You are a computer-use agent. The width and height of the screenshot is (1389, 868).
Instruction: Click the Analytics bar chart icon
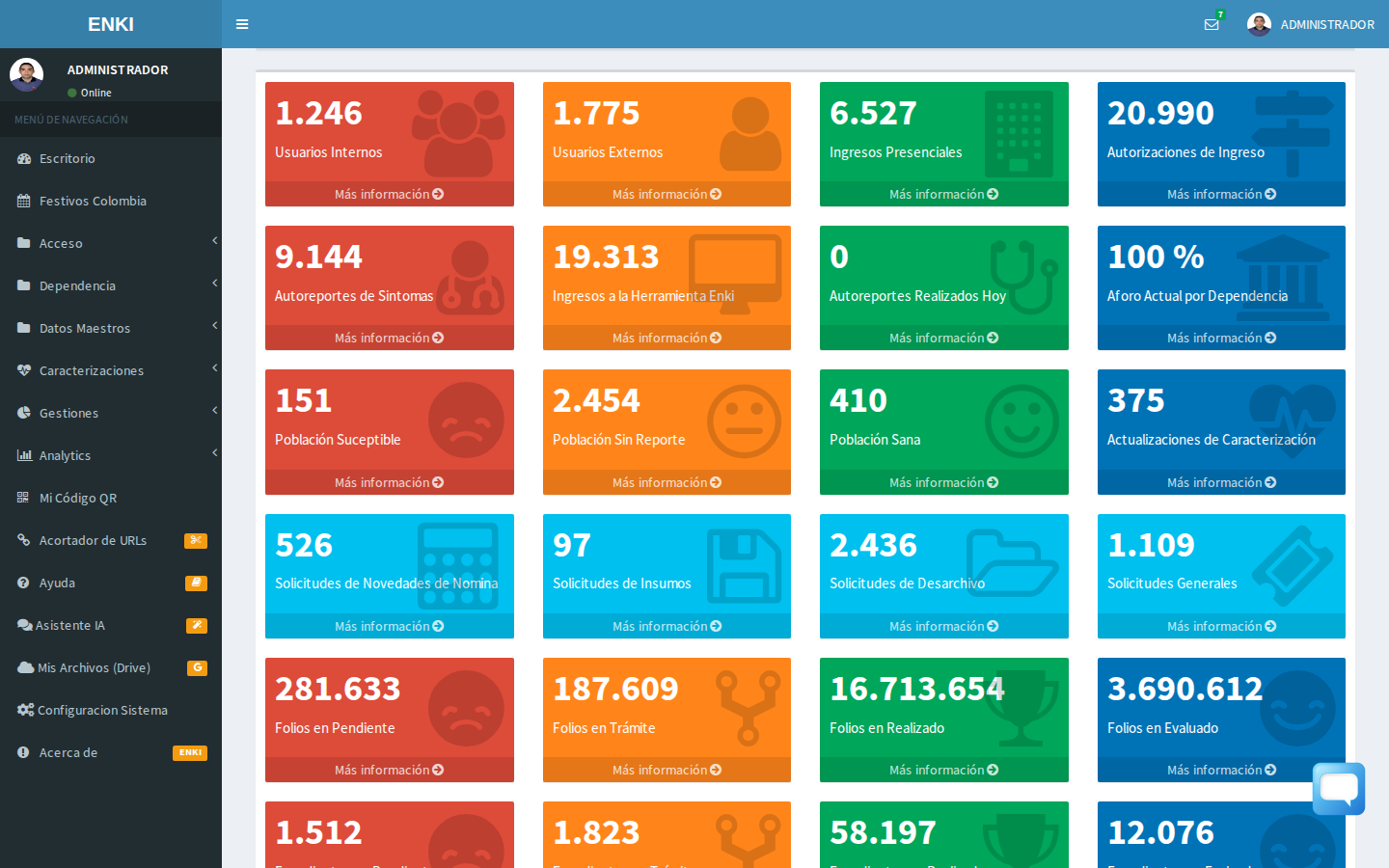pyautogui.click(x=24, y=455)
